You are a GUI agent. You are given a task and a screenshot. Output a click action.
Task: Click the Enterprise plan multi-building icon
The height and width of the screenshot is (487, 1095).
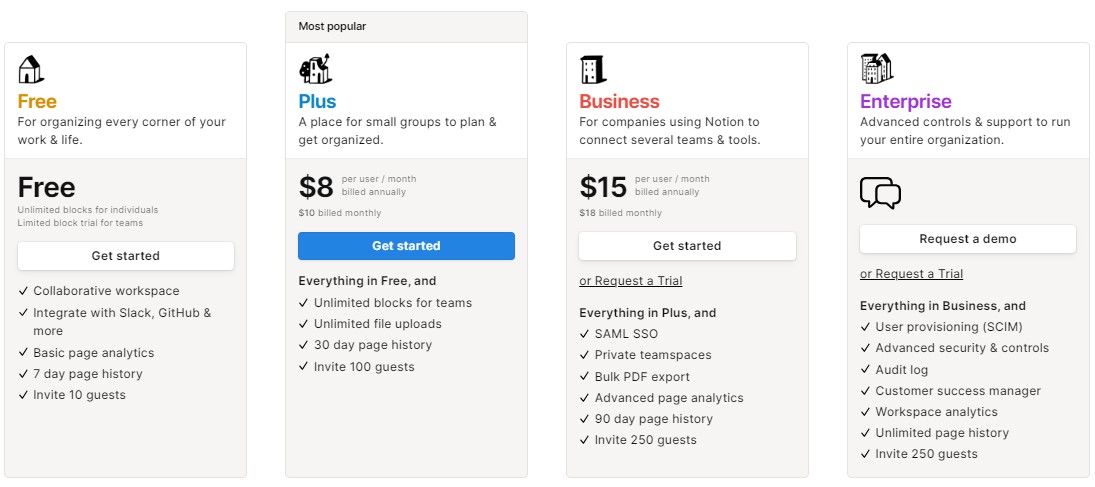click(x=877, y=68)
